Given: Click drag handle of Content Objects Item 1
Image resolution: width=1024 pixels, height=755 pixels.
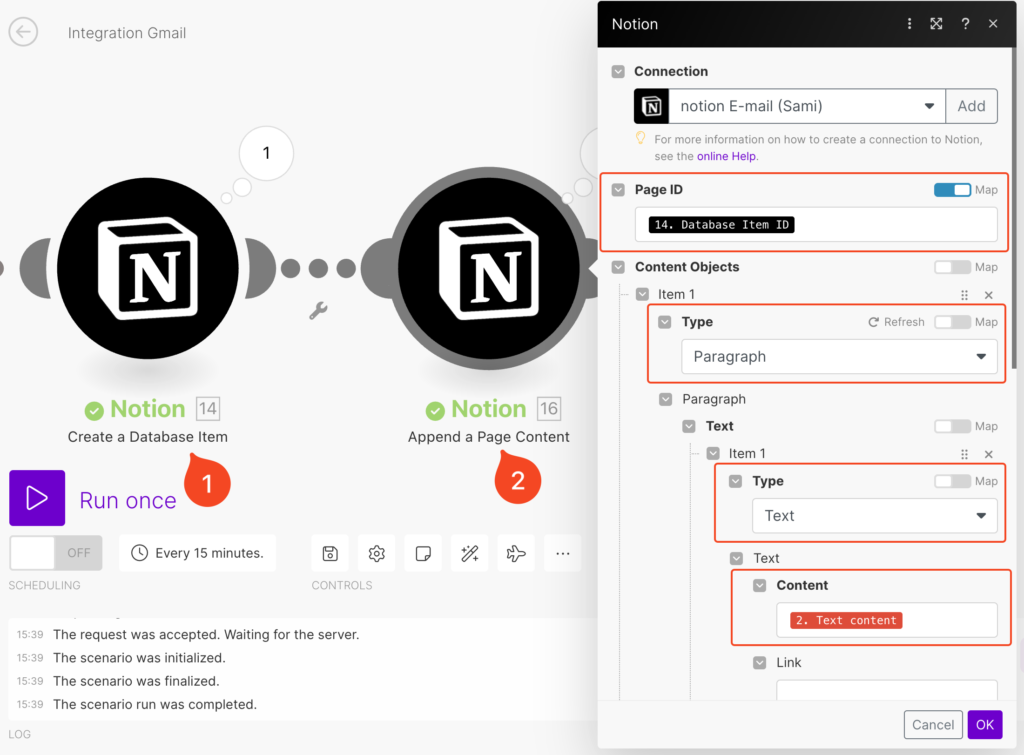Looking at the screenshot, I should tap(965, 295).
